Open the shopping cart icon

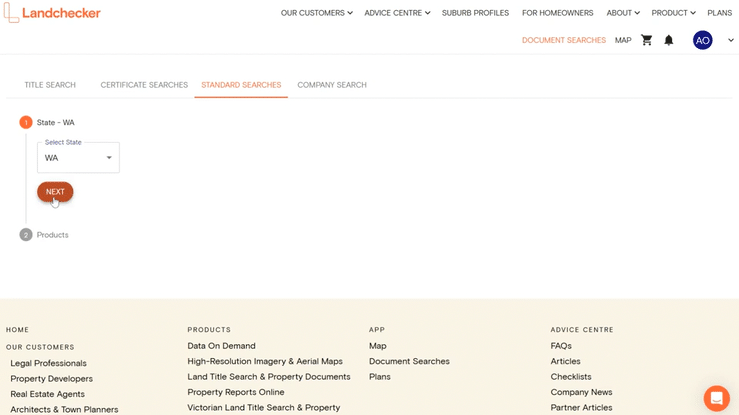point(647,40)
